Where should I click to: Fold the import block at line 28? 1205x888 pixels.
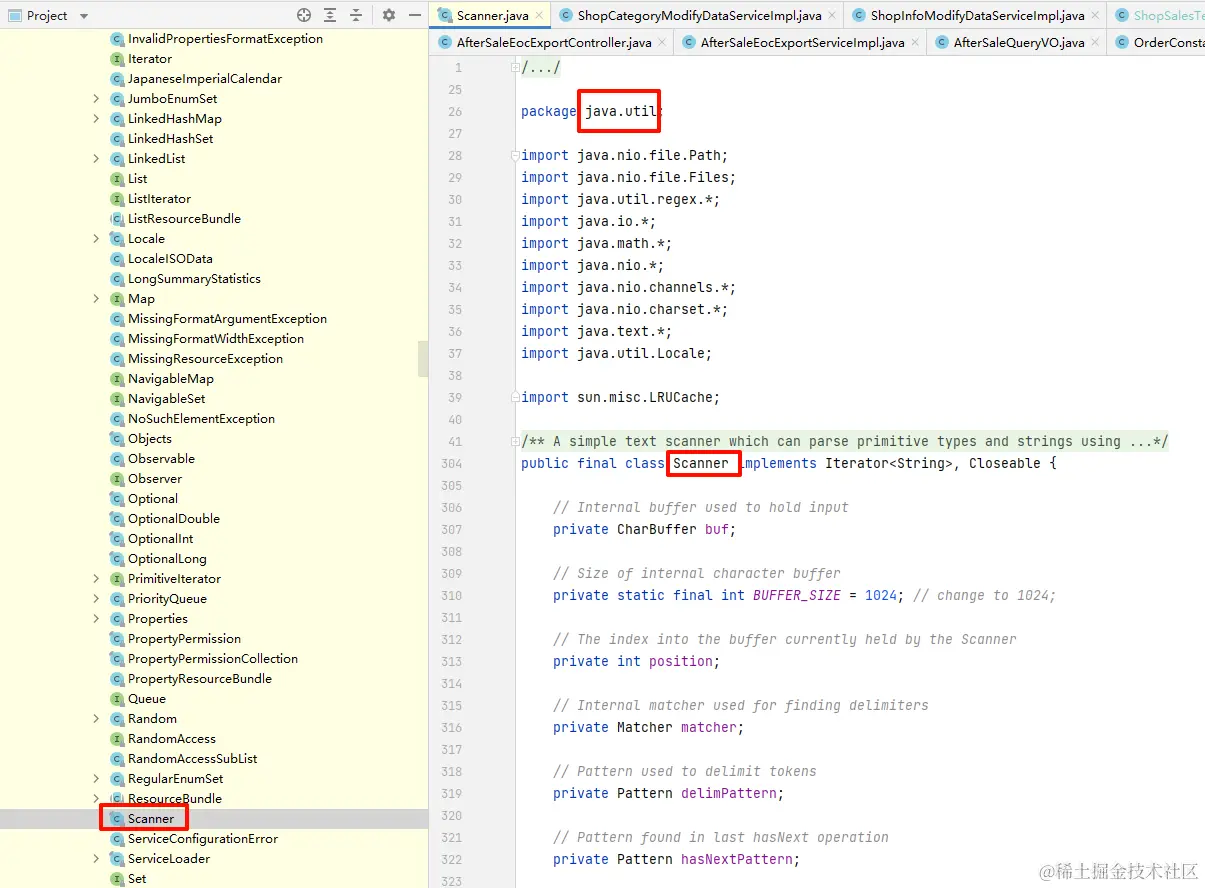(x=516, y=155)
